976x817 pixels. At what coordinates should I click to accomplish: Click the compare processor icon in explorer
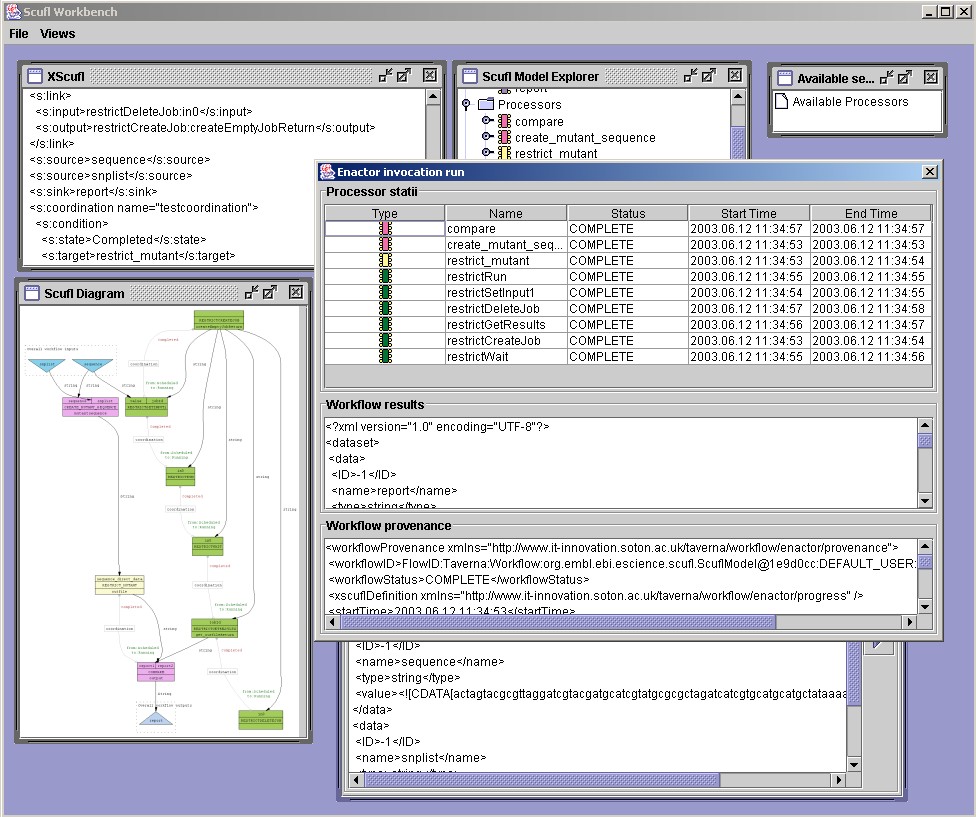[504, 121]
